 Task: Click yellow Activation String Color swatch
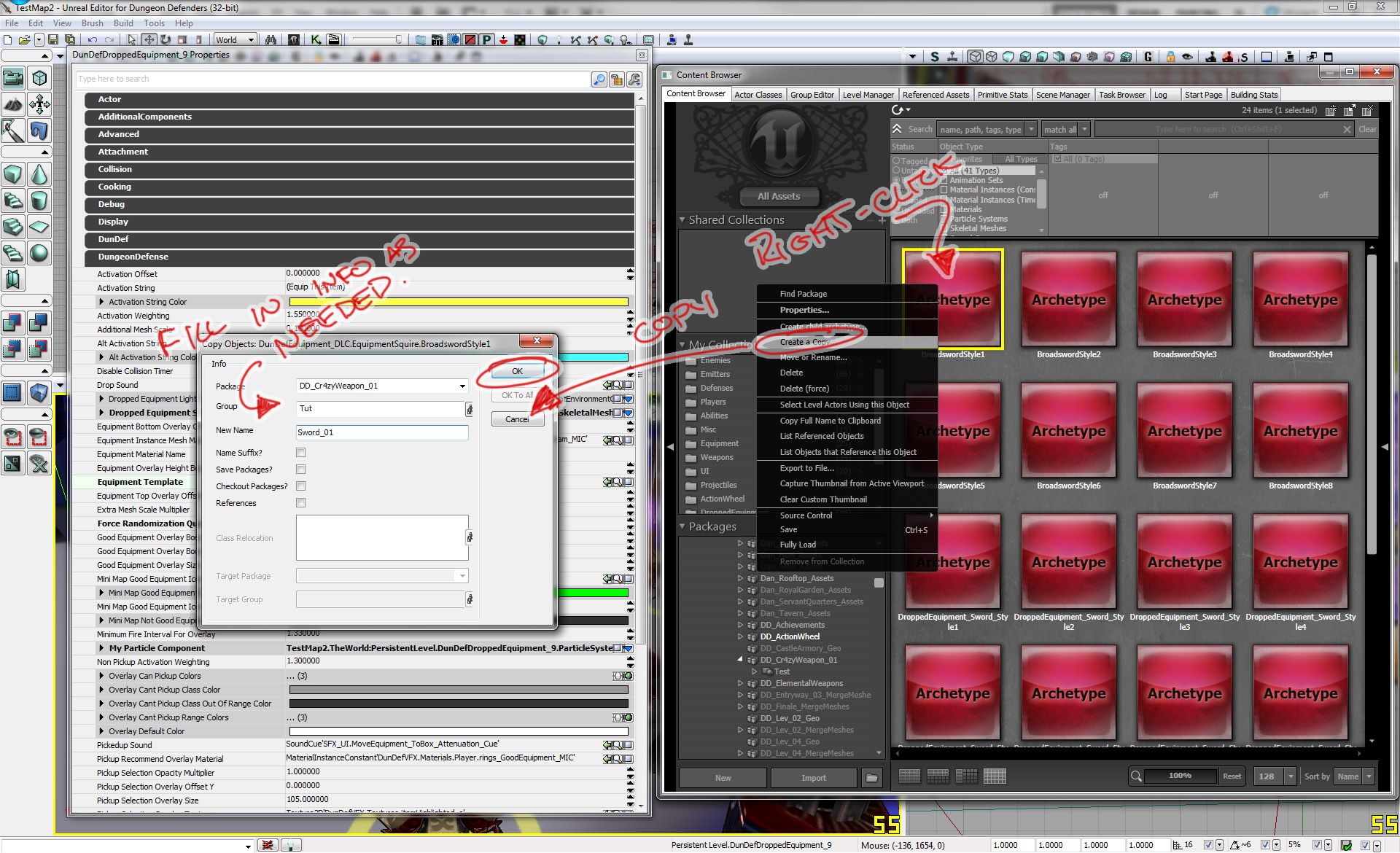click(458, 302)
